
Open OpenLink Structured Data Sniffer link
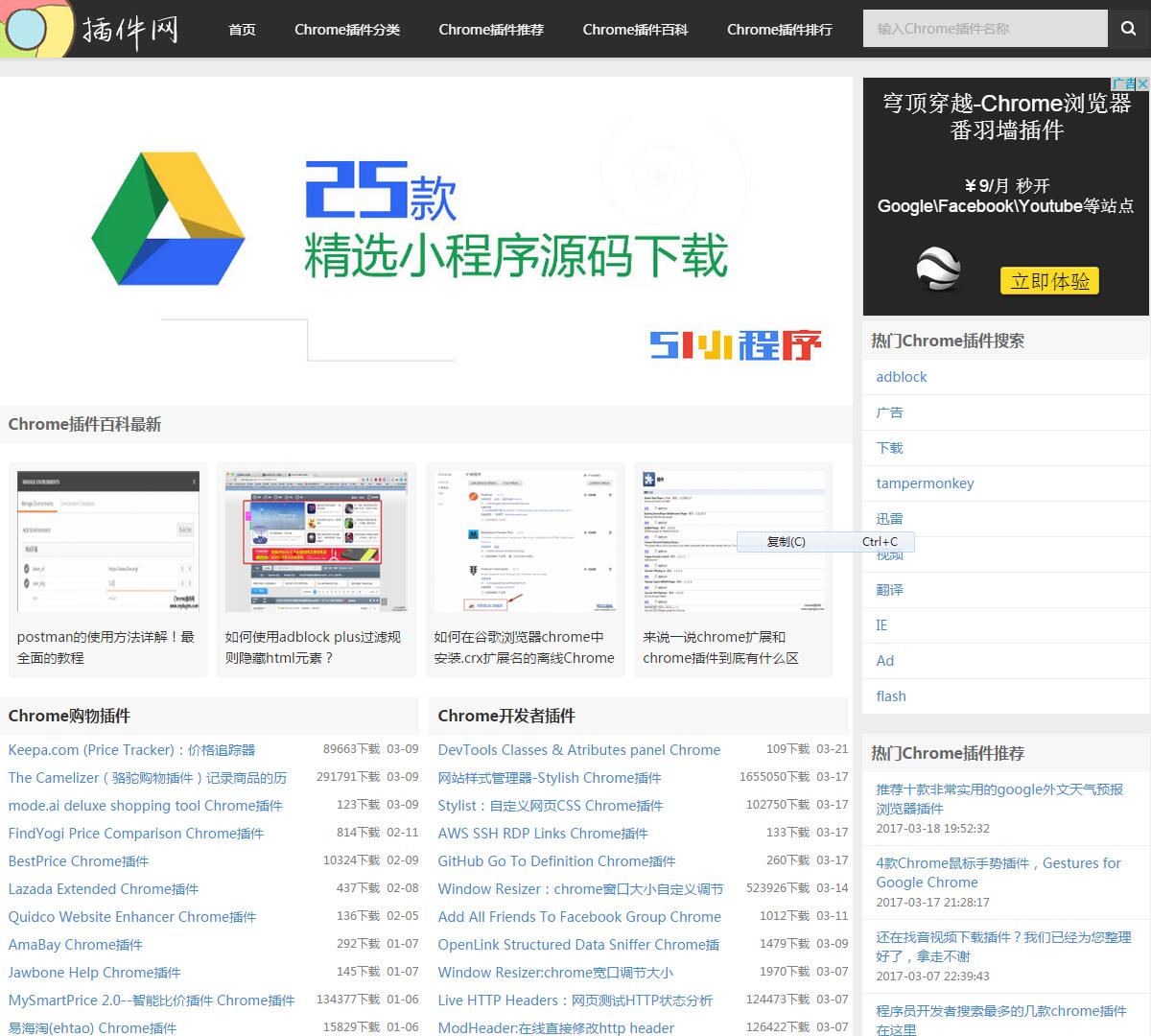pyautogui.click(x=578, y=945)
